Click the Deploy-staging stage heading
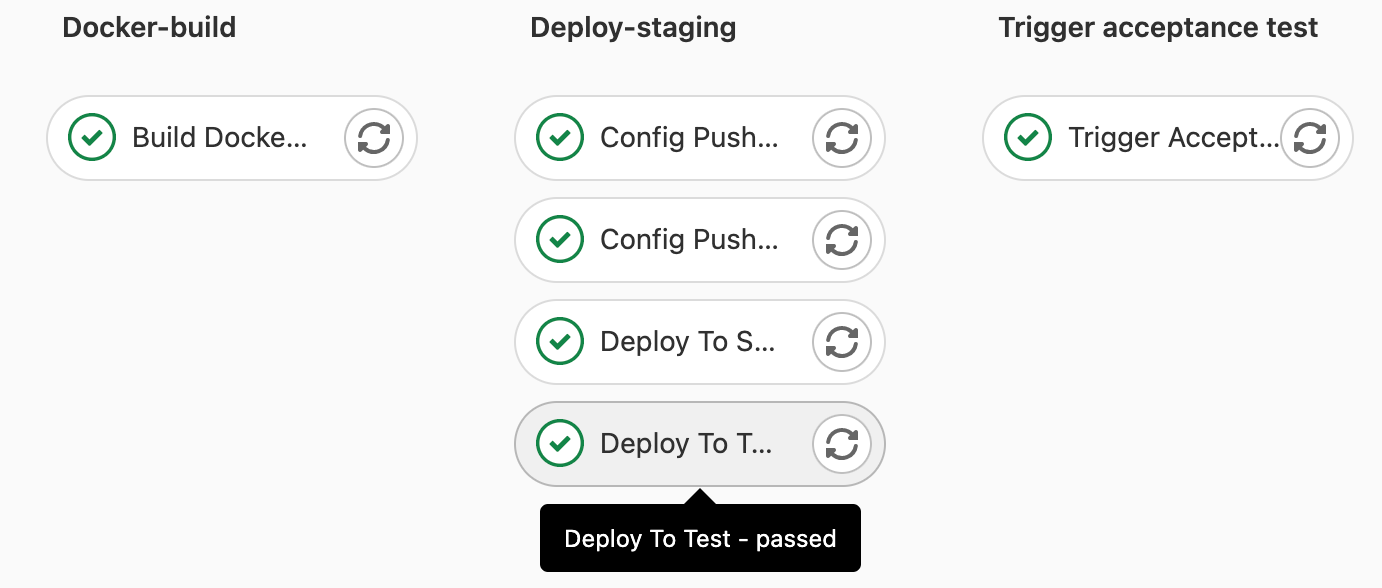 coord(633,28)
